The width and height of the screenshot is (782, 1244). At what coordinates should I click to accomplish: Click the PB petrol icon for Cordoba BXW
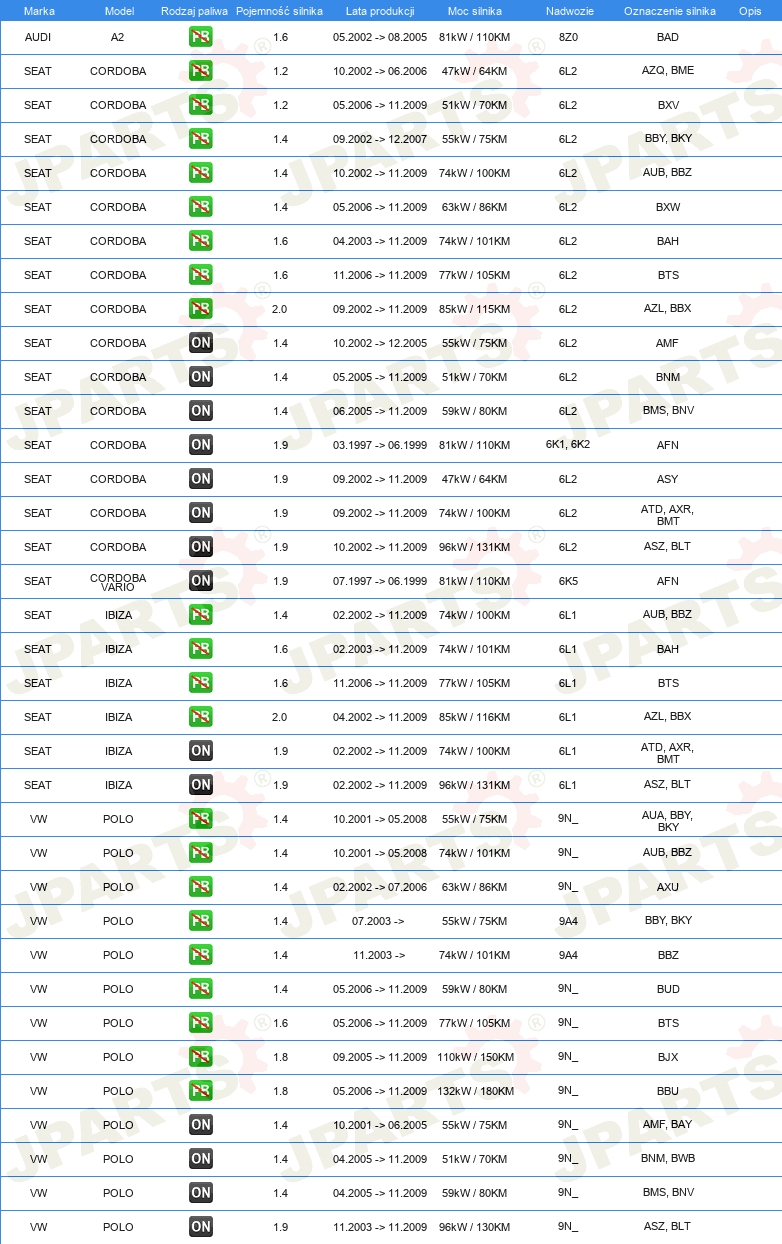pyautogui.click(x=201, y=207)
